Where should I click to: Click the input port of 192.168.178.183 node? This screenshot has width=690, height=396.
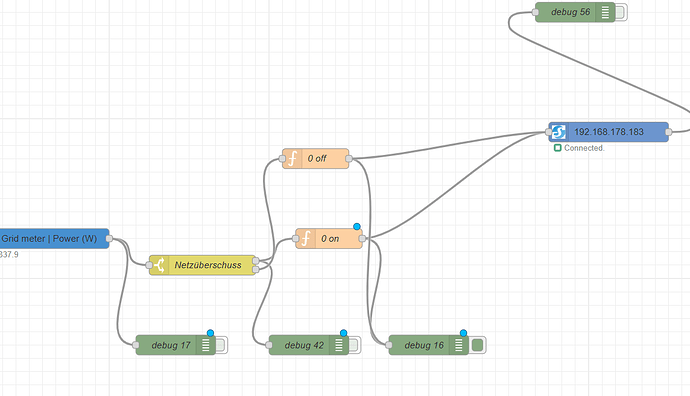coord(549,132)
